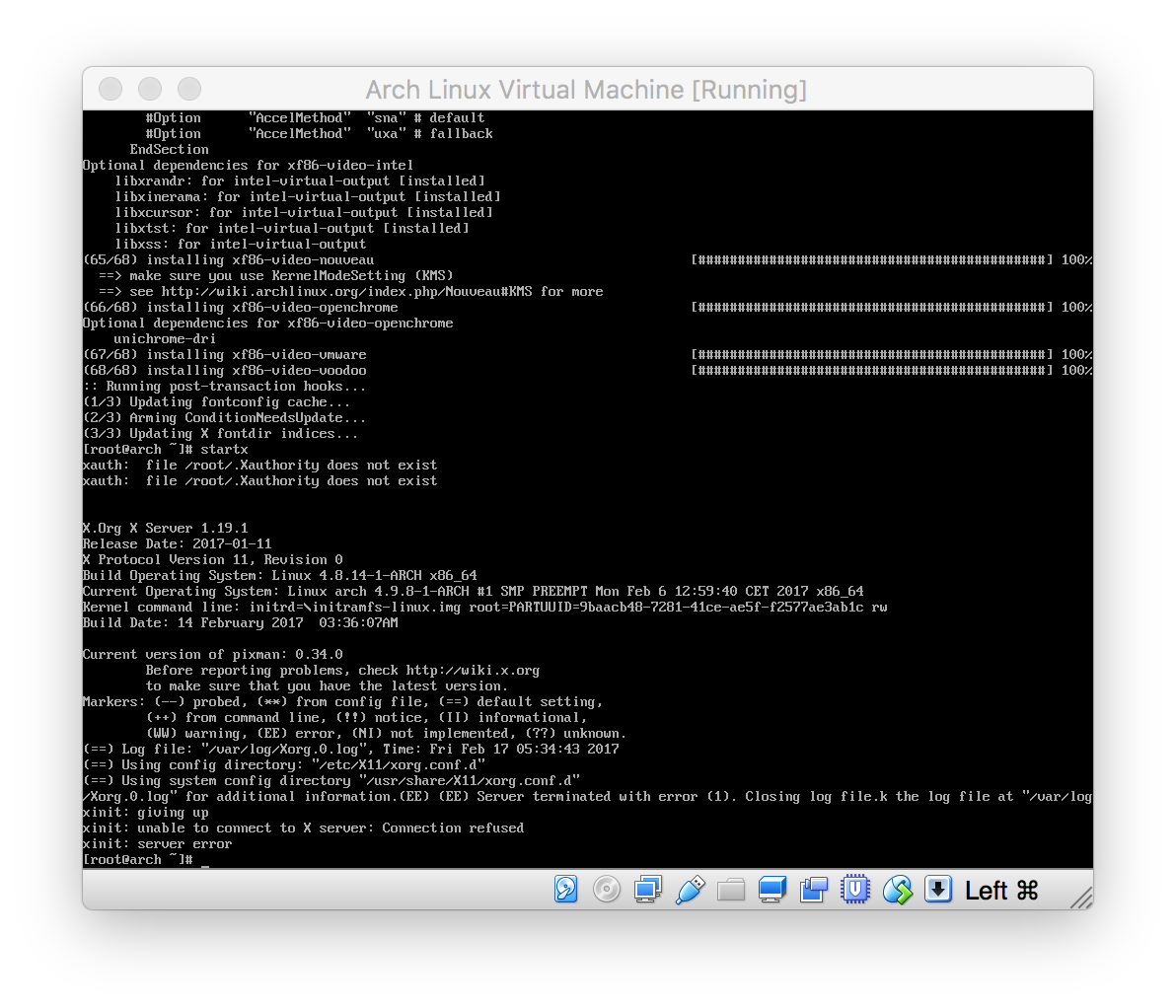Click 'libxtst' optional dependency line

292,229
